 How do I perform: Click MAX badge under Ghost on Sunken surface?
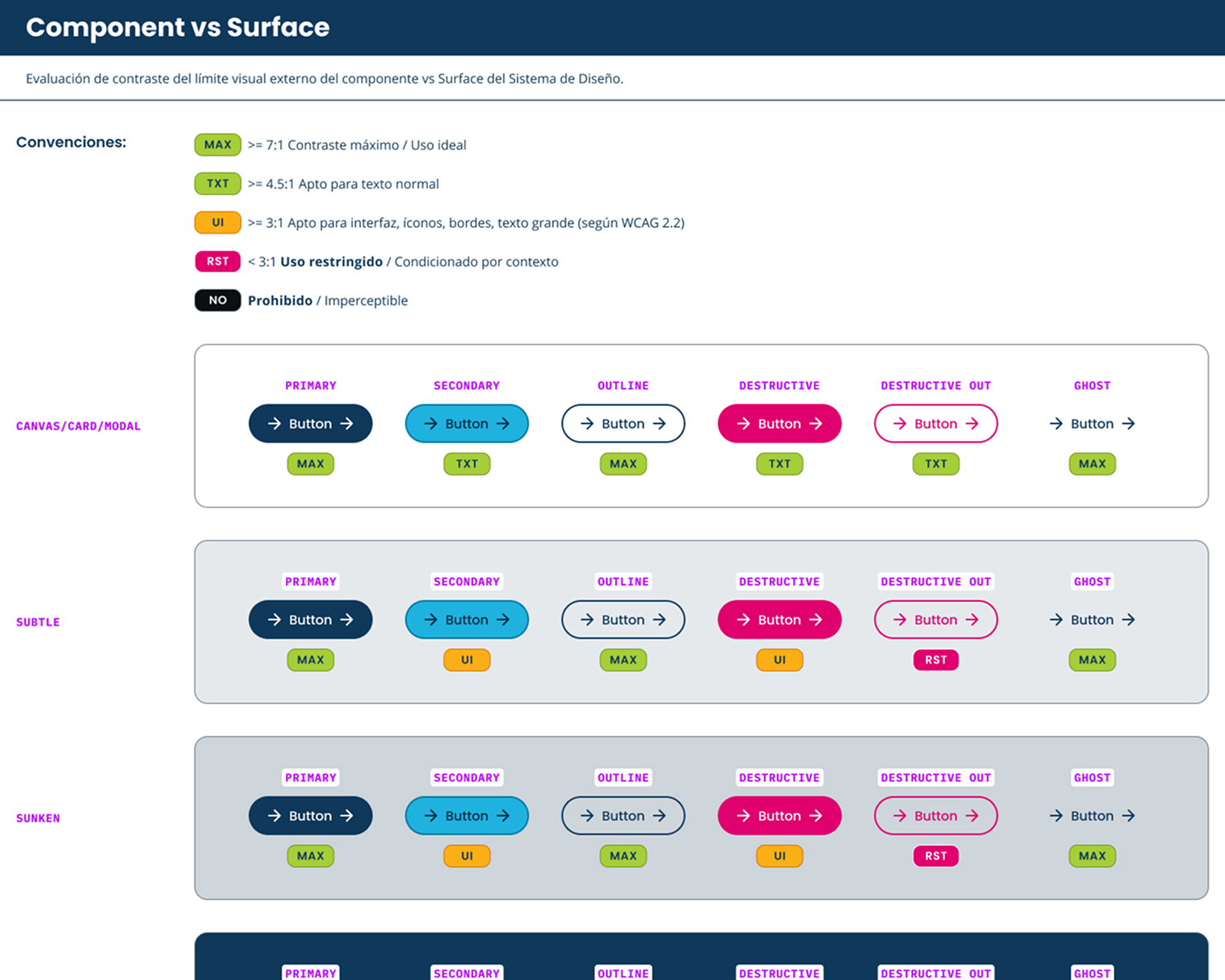click(1092, 856)
